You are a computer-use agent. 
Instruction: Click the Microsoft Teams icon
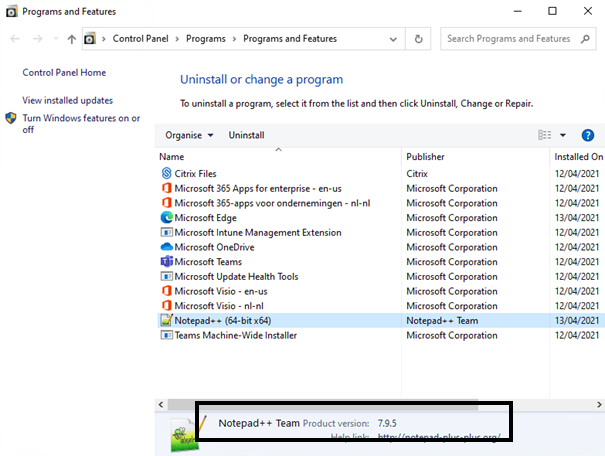tap(166, 262)
